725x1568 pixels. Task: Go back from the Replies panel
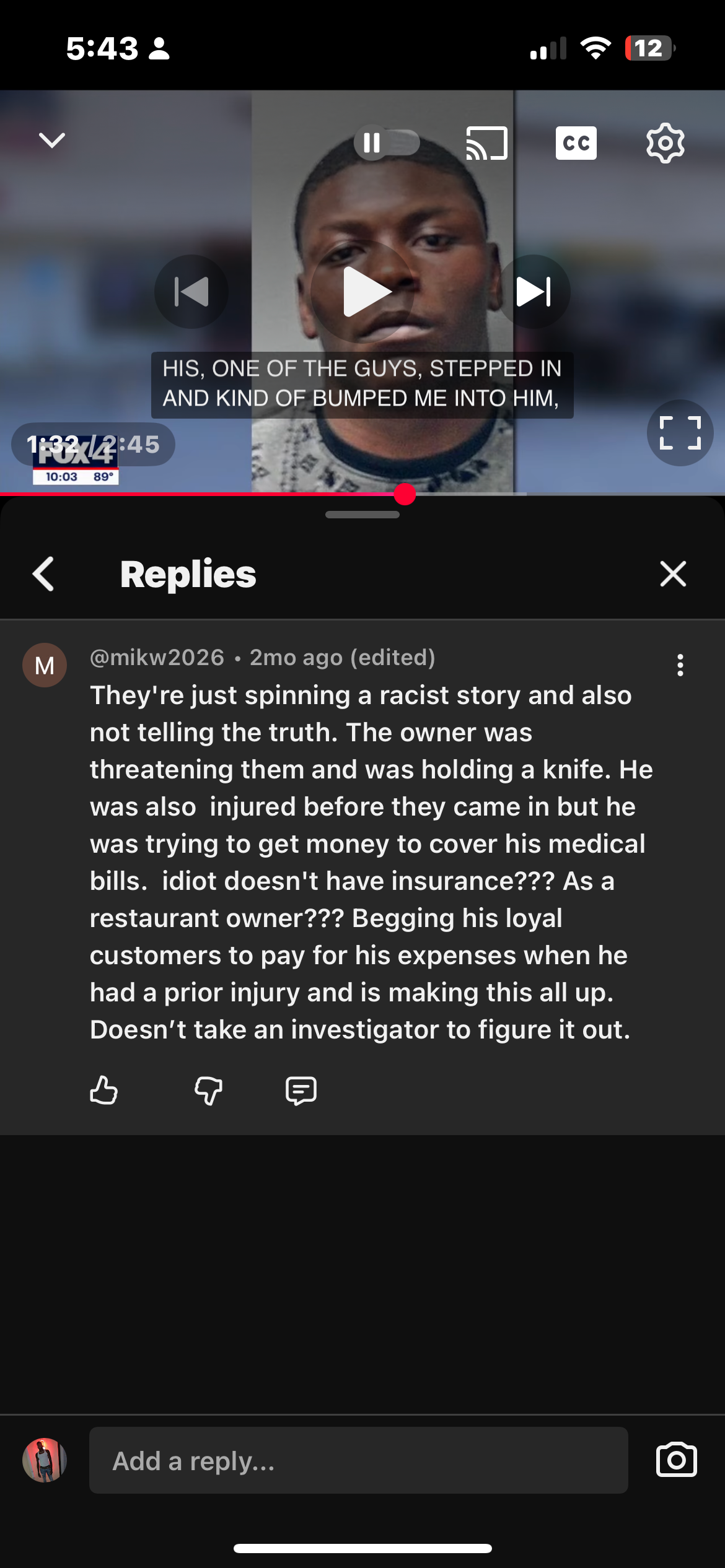tap(43, 574)
